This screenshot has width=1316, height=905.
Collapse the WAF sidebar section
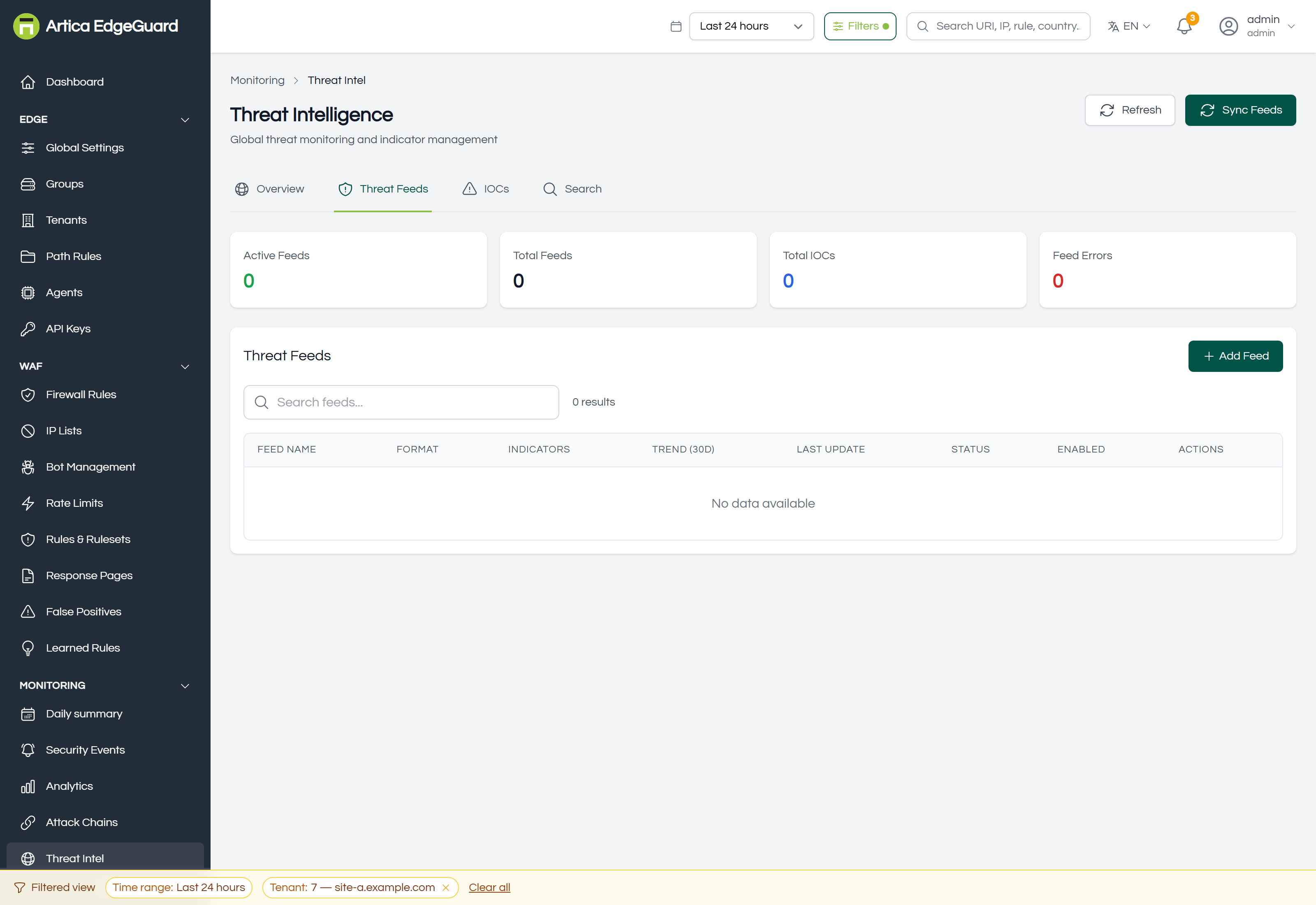[x=105, y=367]
